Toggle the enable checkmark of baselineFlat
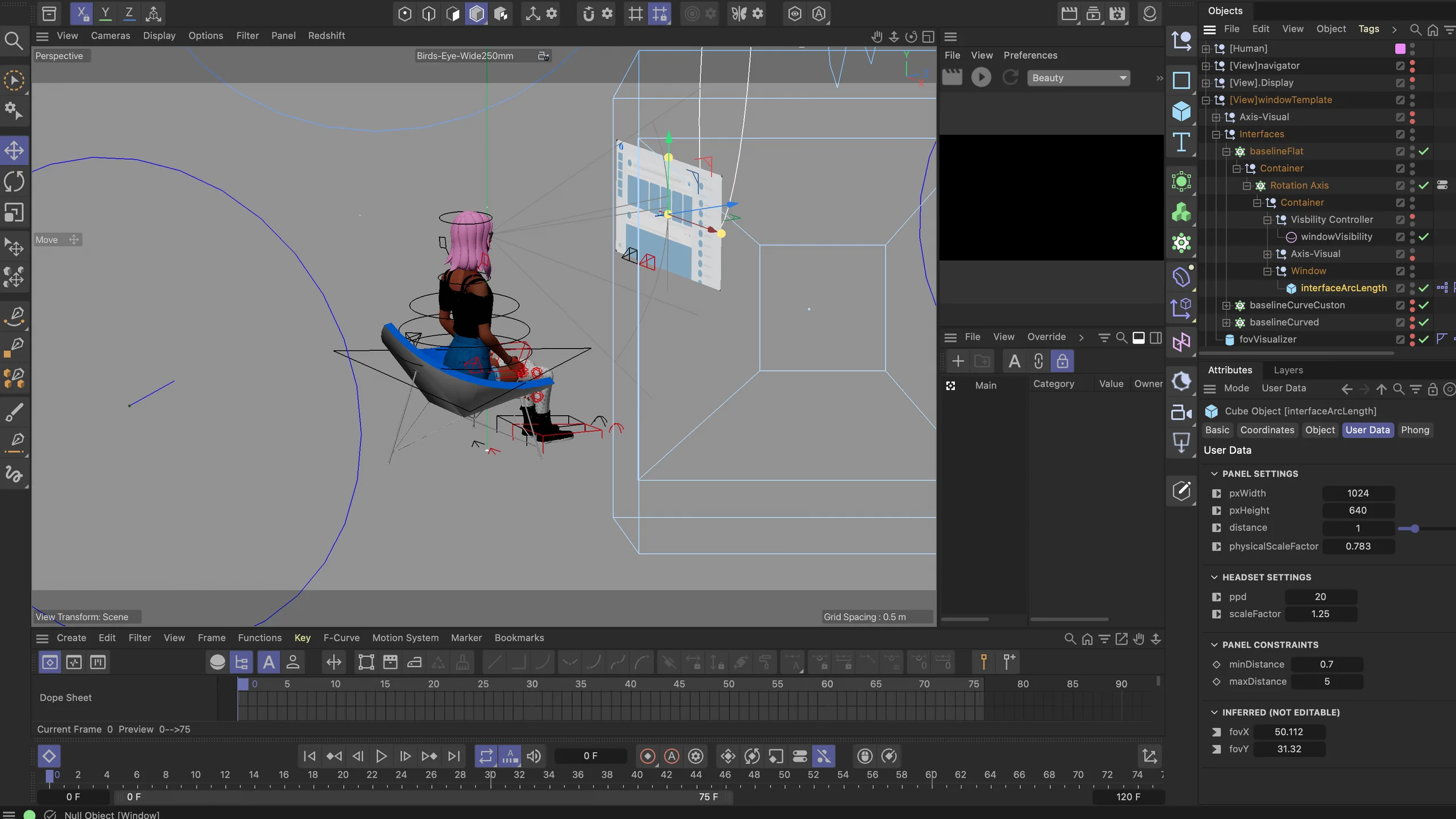This screenshot has width=1456, height=819. 1424,151
